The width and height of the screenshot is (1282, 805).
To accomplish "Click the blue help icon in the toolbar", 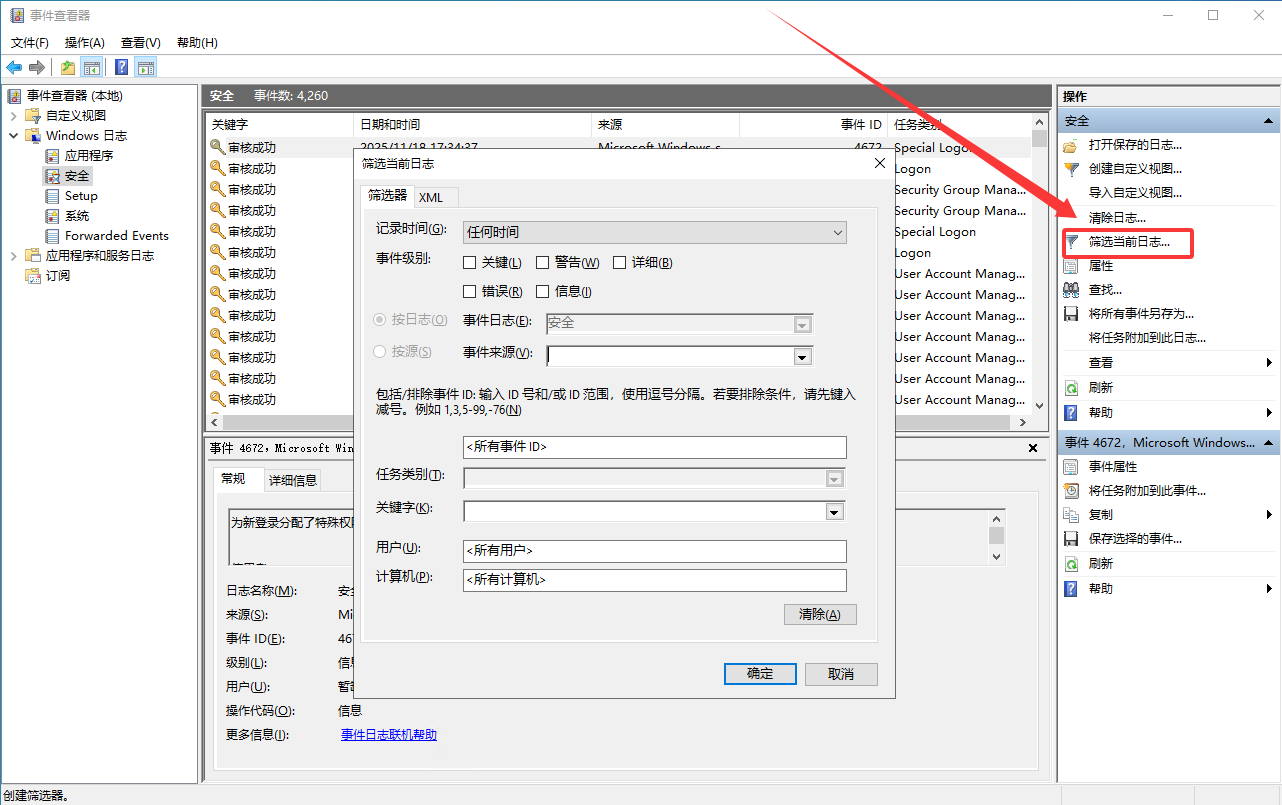I will [121, 67].
